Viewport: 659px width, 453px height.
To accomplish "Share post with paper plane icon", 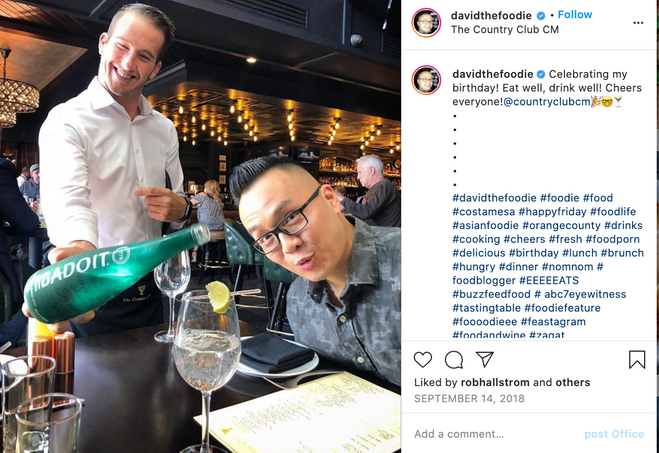I will (485, 359).
